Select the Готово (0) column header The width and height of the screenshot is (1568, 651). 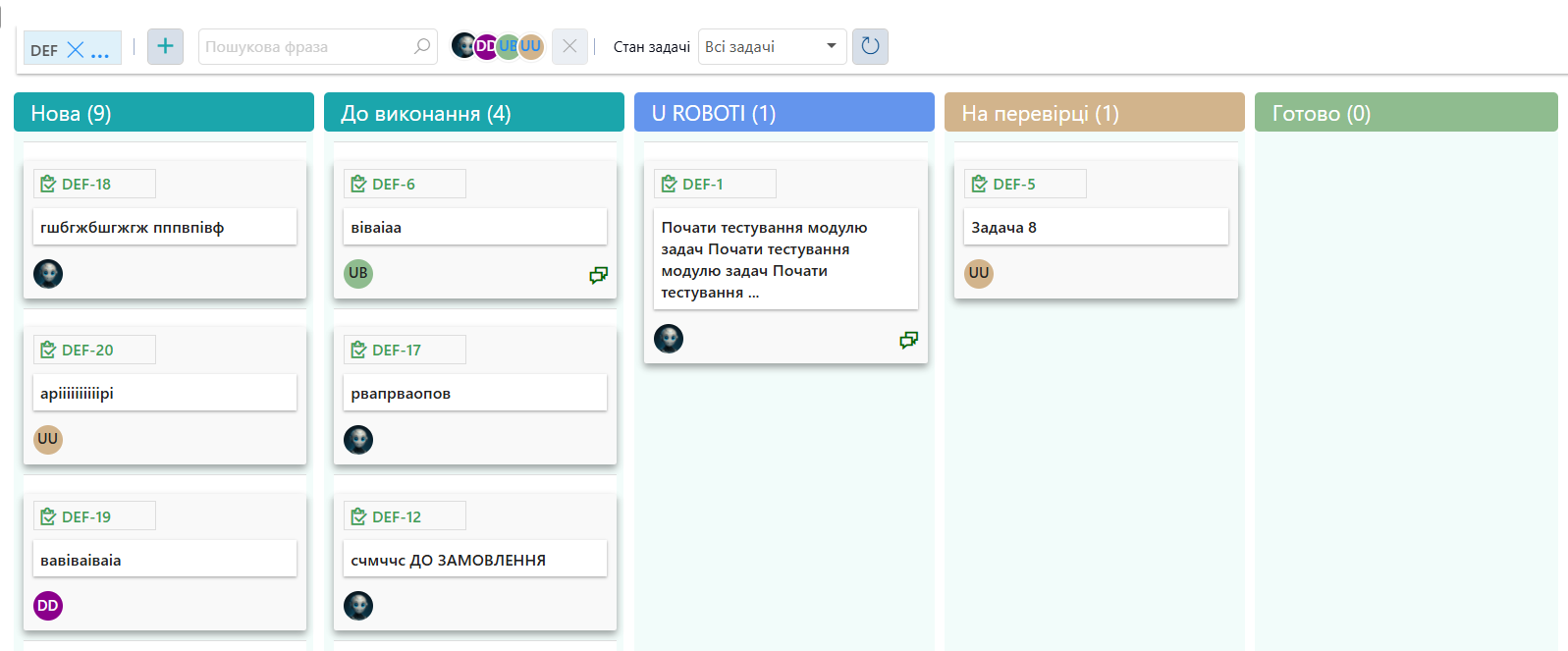(1406, 113)
